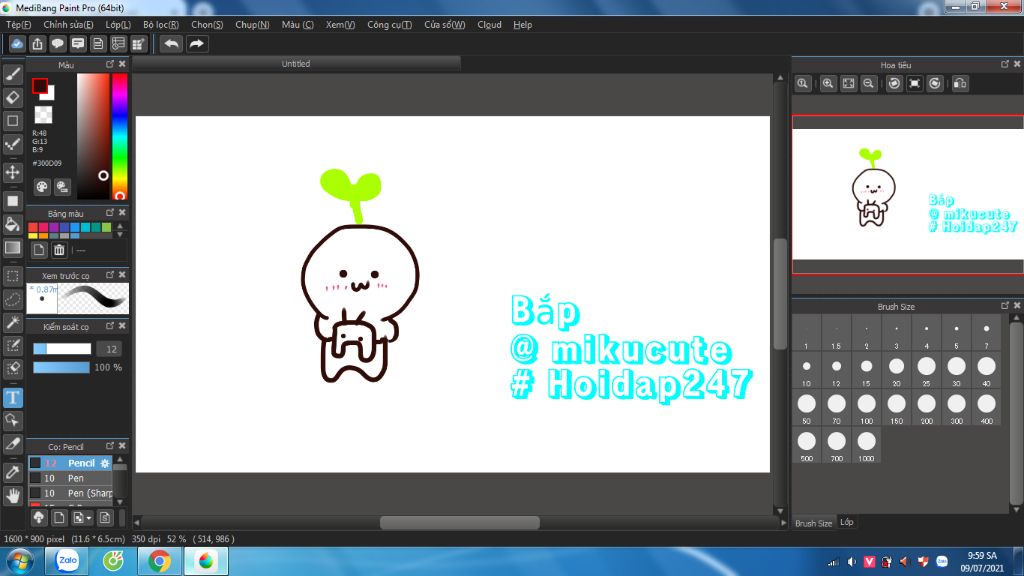Open Pencil brush settings gear
Viewport: 1024px width, 576px height.
click(x=104, y=463)
